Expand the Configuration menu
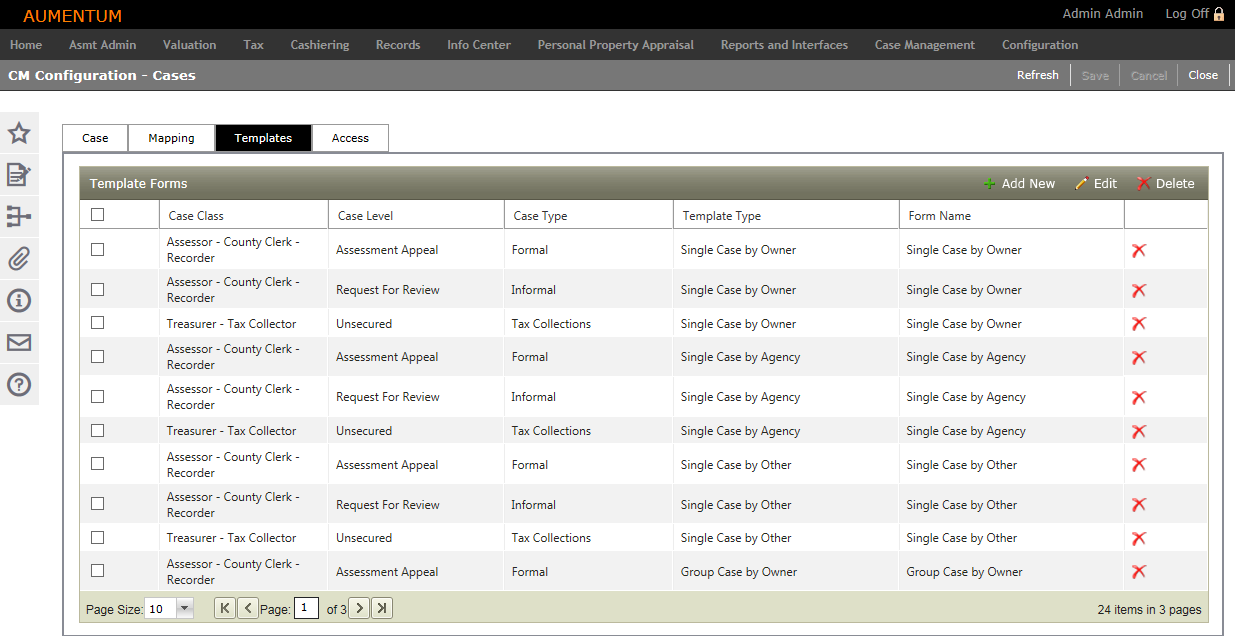Image resolution: width=1235 pixels, height=636 pixels. click(1039, 45)
